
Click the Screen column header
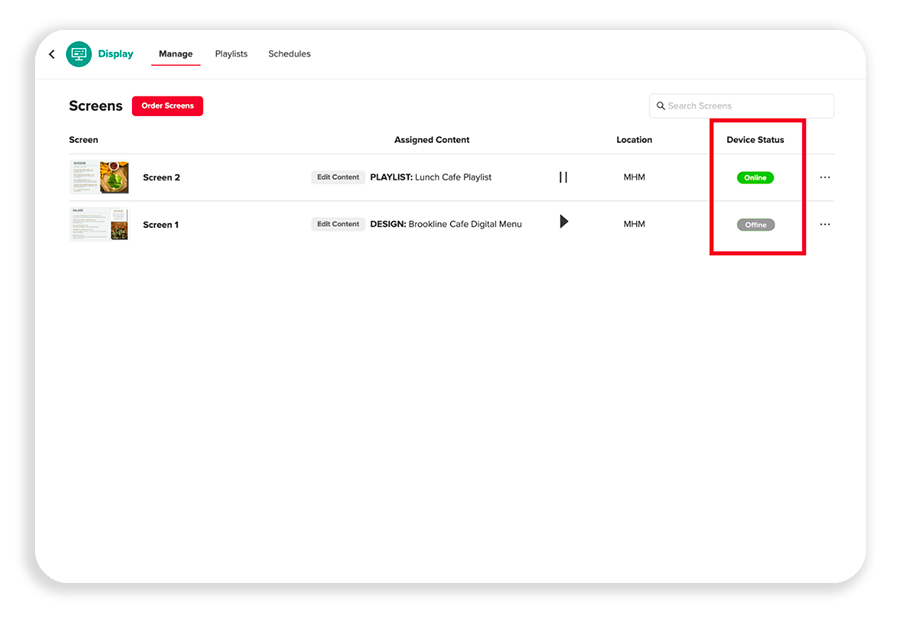pyautogui.click(x=83, y=140)
